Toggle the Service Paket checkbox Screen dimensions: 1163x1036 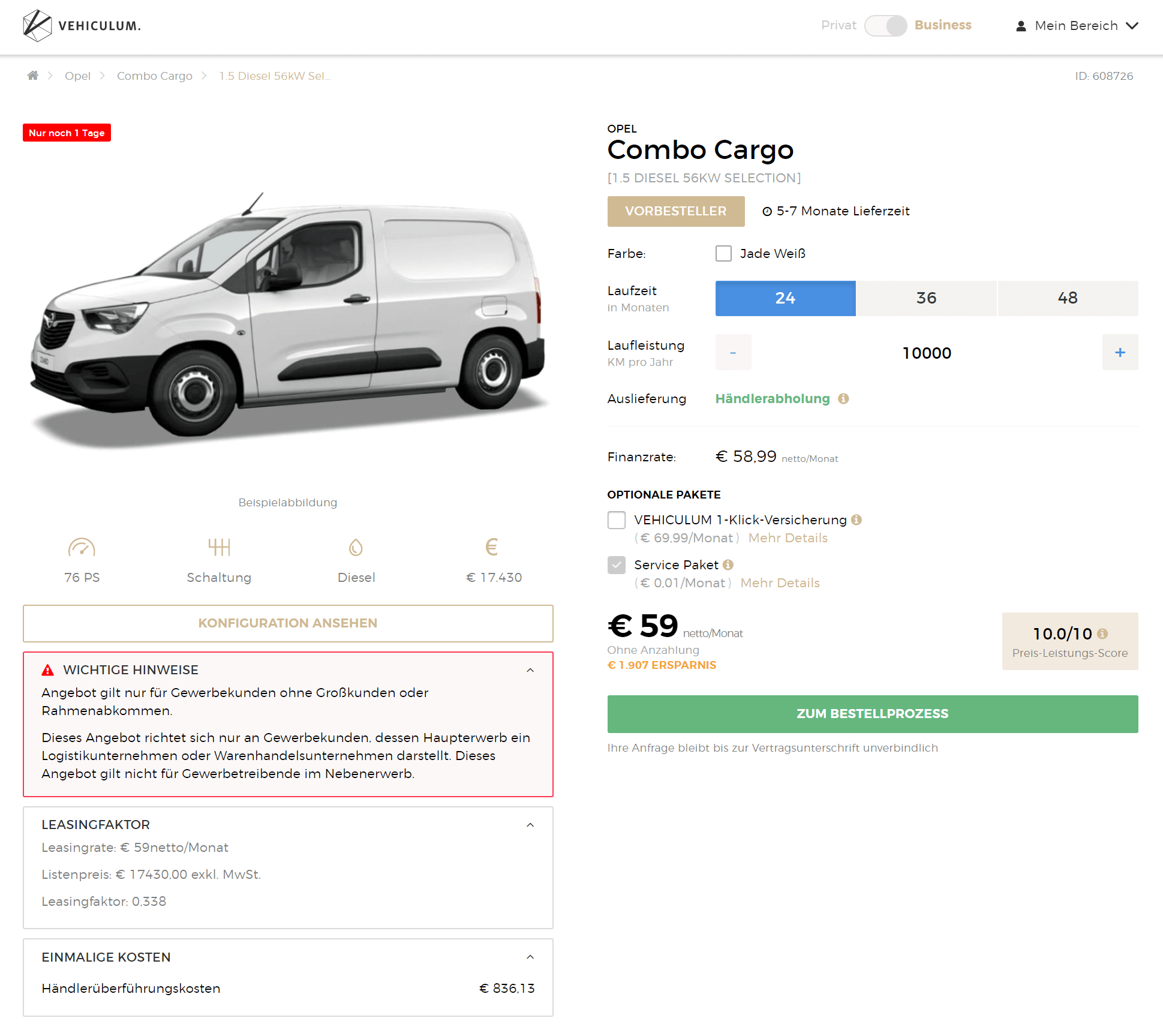click(617, 565)
